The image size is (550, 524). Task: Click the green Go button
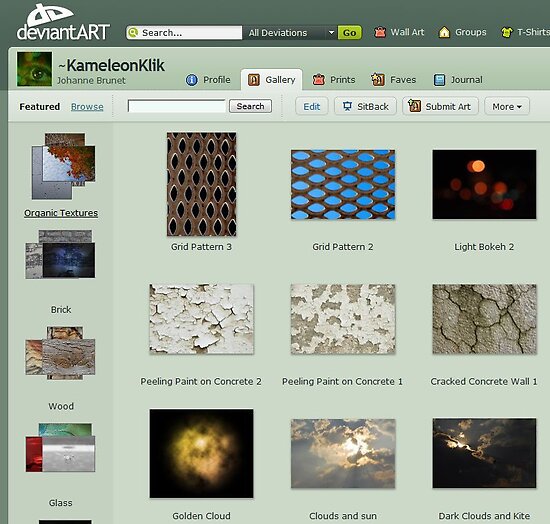pyautogui.click(x=349, y=33)
